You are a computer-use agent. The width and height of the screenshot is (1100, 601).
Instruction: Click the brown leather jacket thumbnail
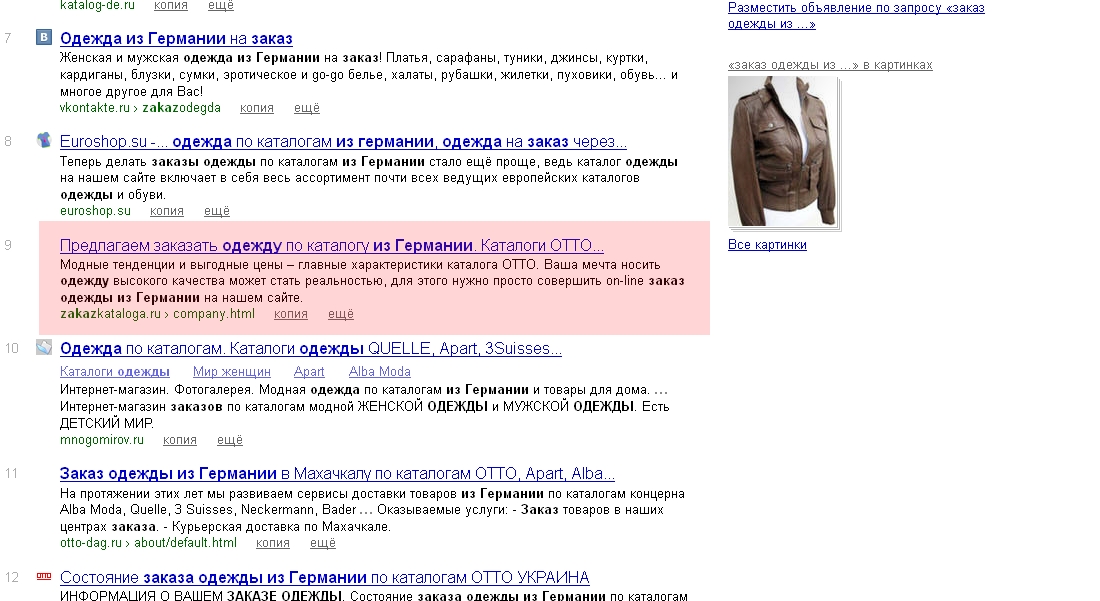click(784, 151)
